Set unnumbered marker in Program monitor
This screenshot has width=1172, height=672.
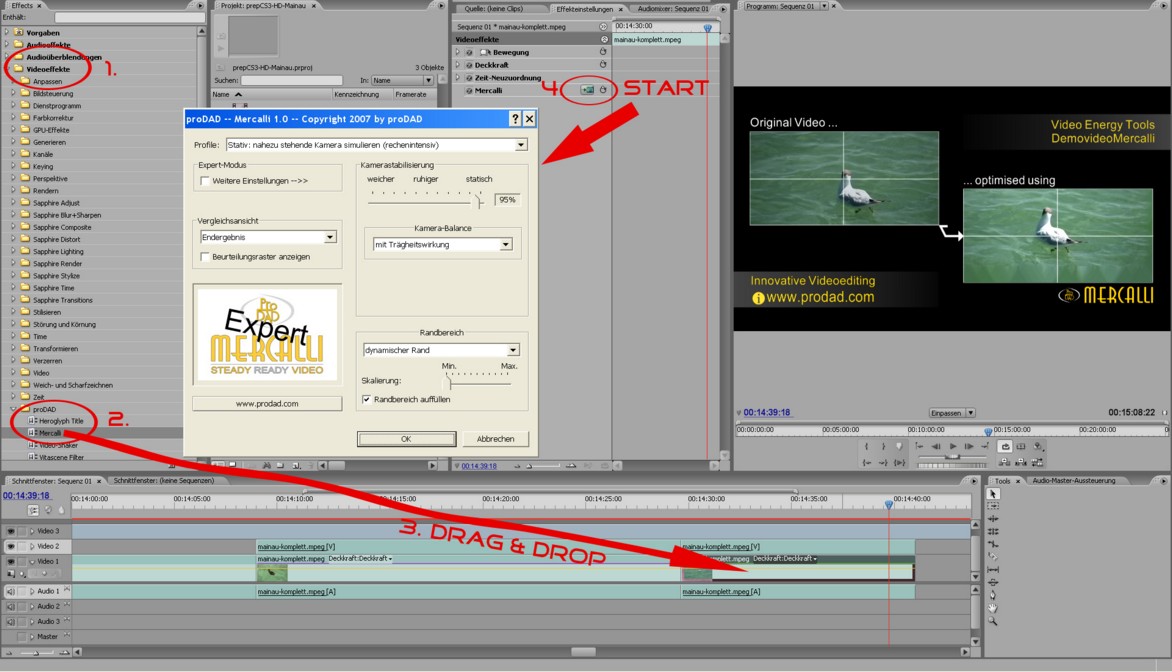[x=899, y=446]
